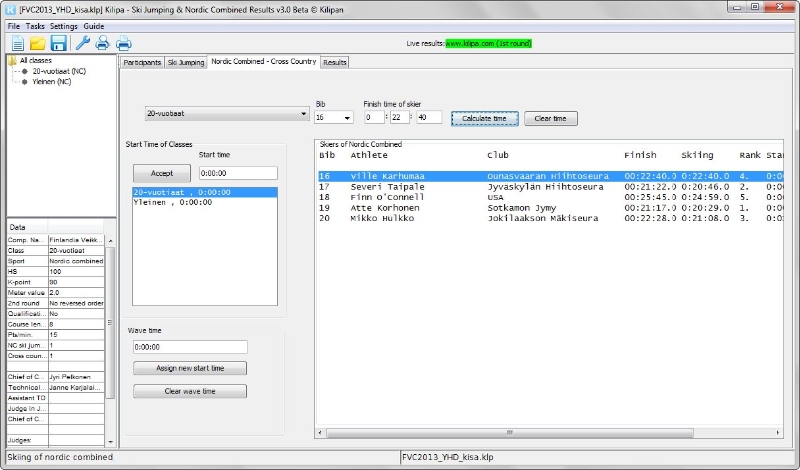800x470 pixels.
Task: Switch to the Results tab
Action: pos(335,62)
